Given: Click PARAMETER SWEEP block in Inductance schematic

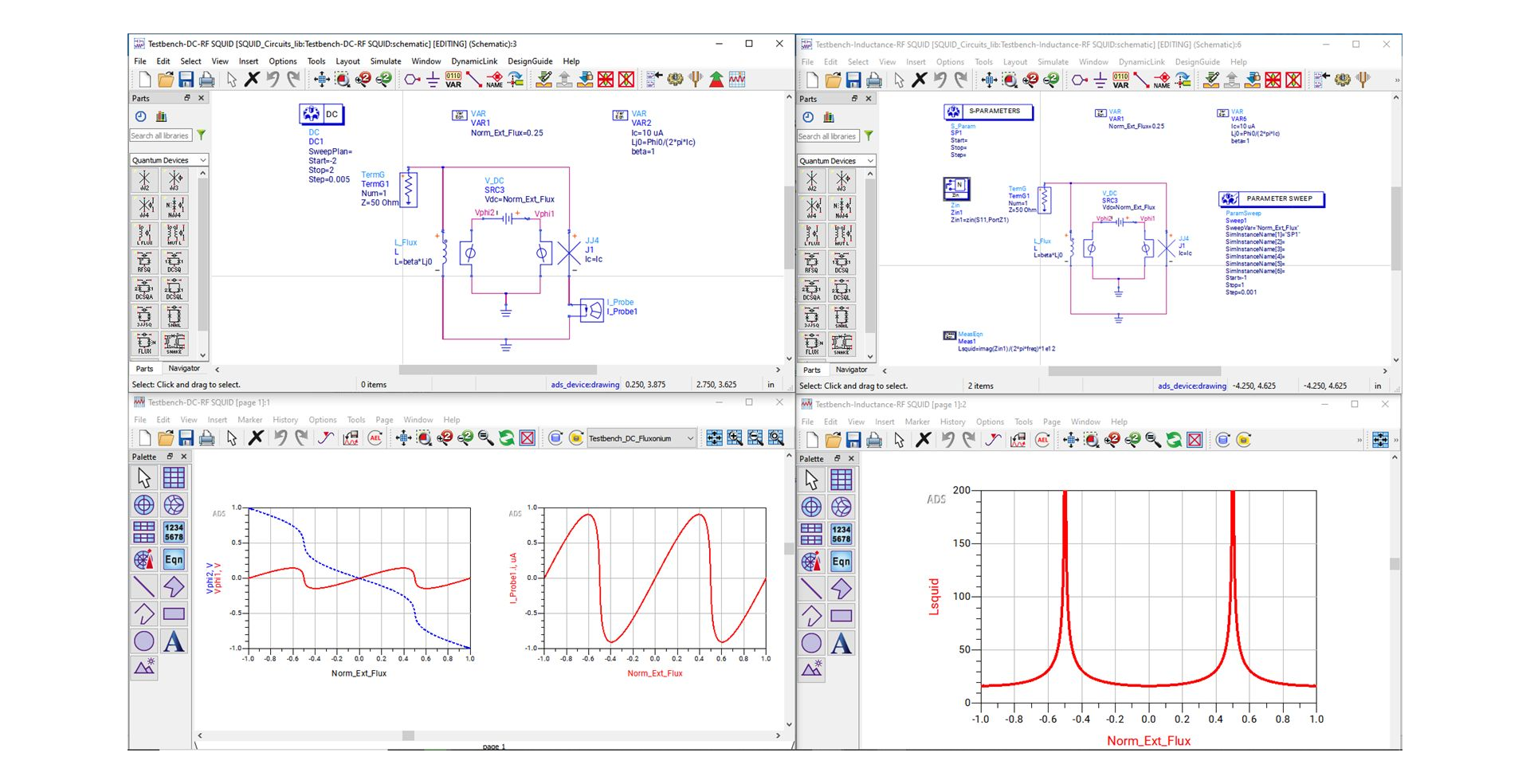Looking at the screenshot, I should point(1271,199).
